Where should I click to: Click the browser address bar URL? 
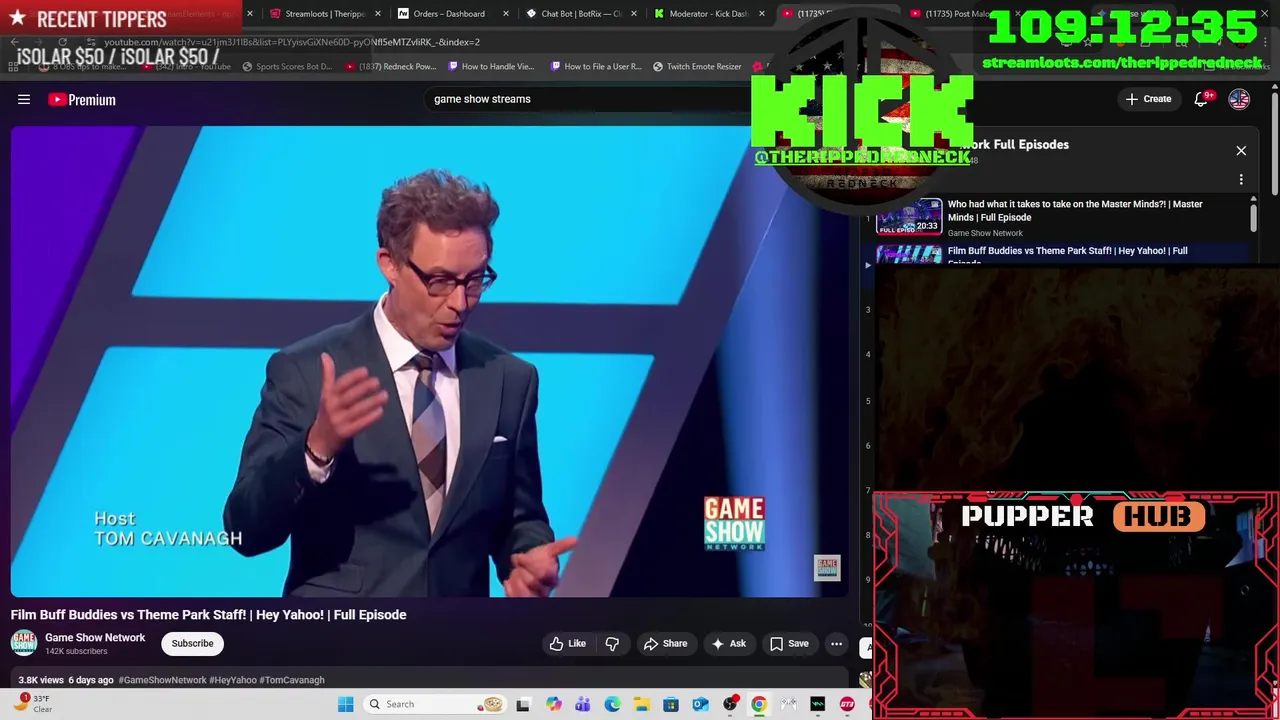tap(292, 42)
